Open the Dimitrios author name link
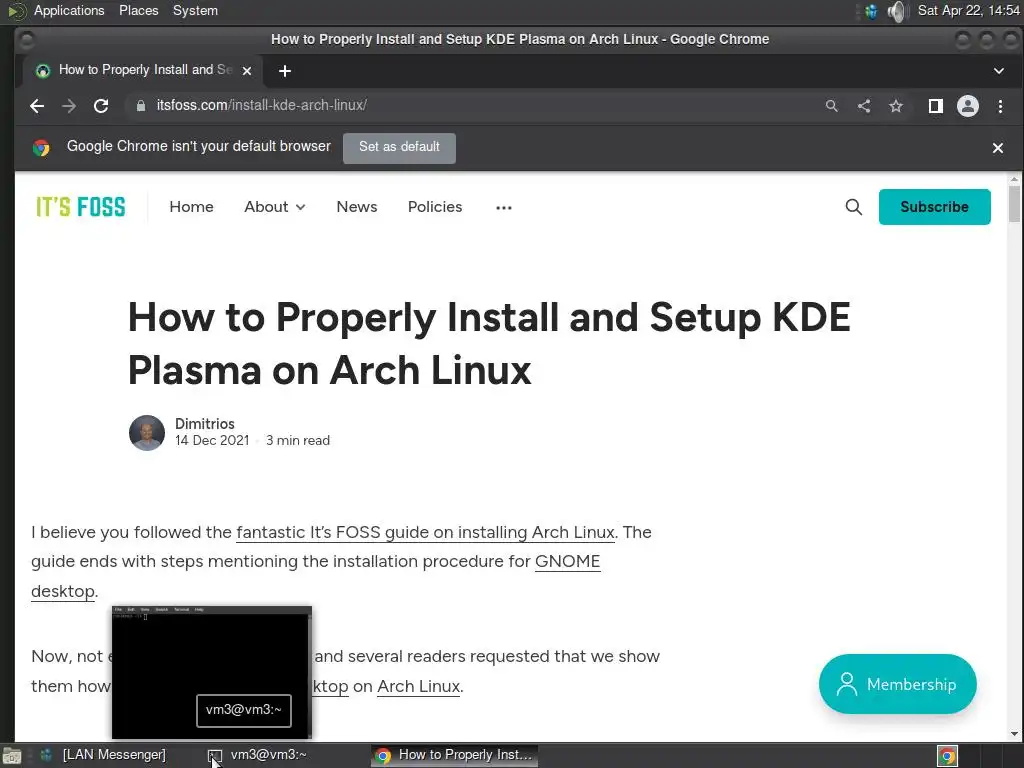The image size is (1024, 768). 204,423
